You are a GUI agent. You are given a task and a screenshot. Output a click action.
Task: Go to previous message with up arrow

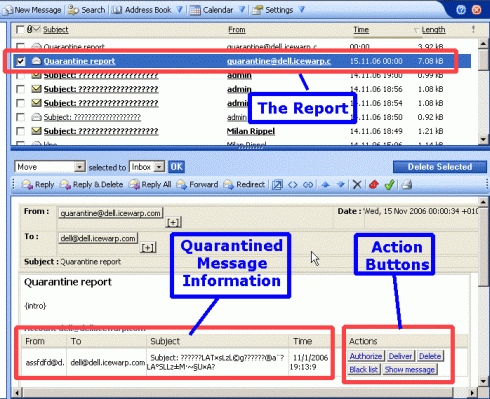pyautogui.click(x=326, y=184)
